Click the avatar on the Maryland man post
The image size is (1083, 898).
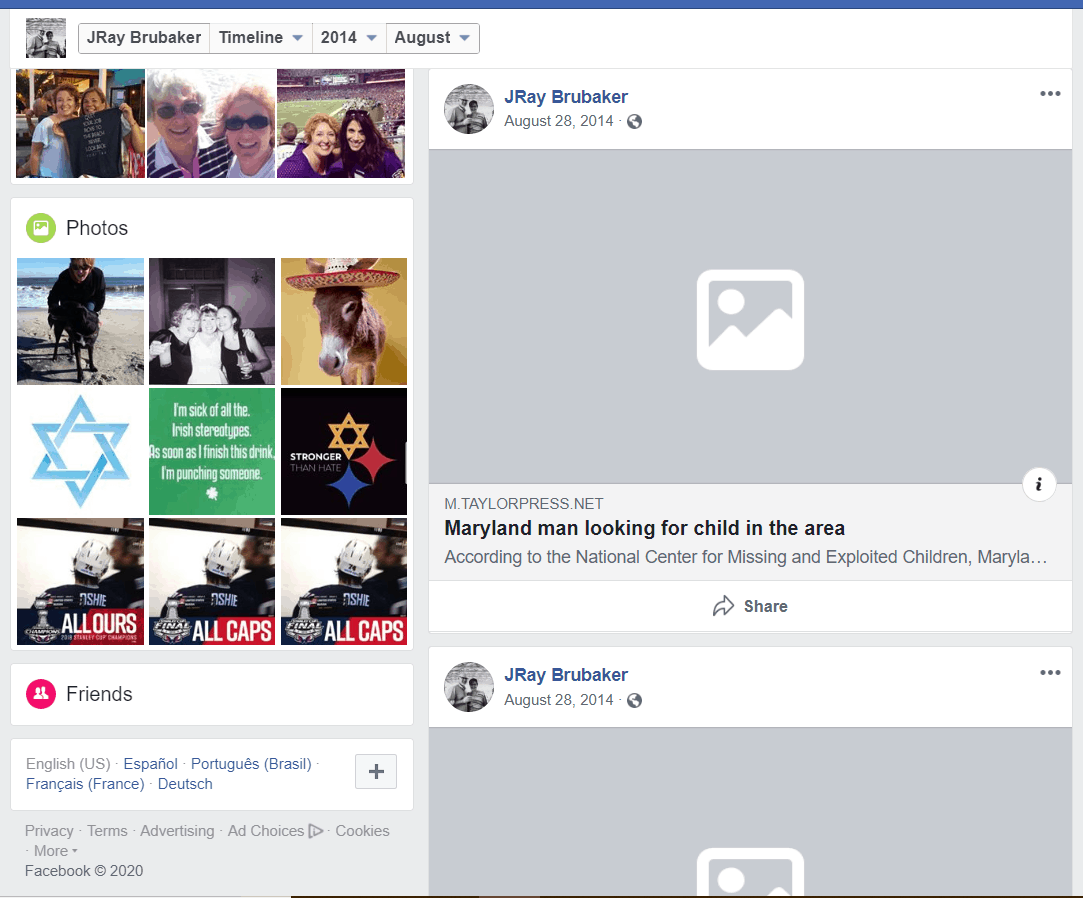(469, 109)
